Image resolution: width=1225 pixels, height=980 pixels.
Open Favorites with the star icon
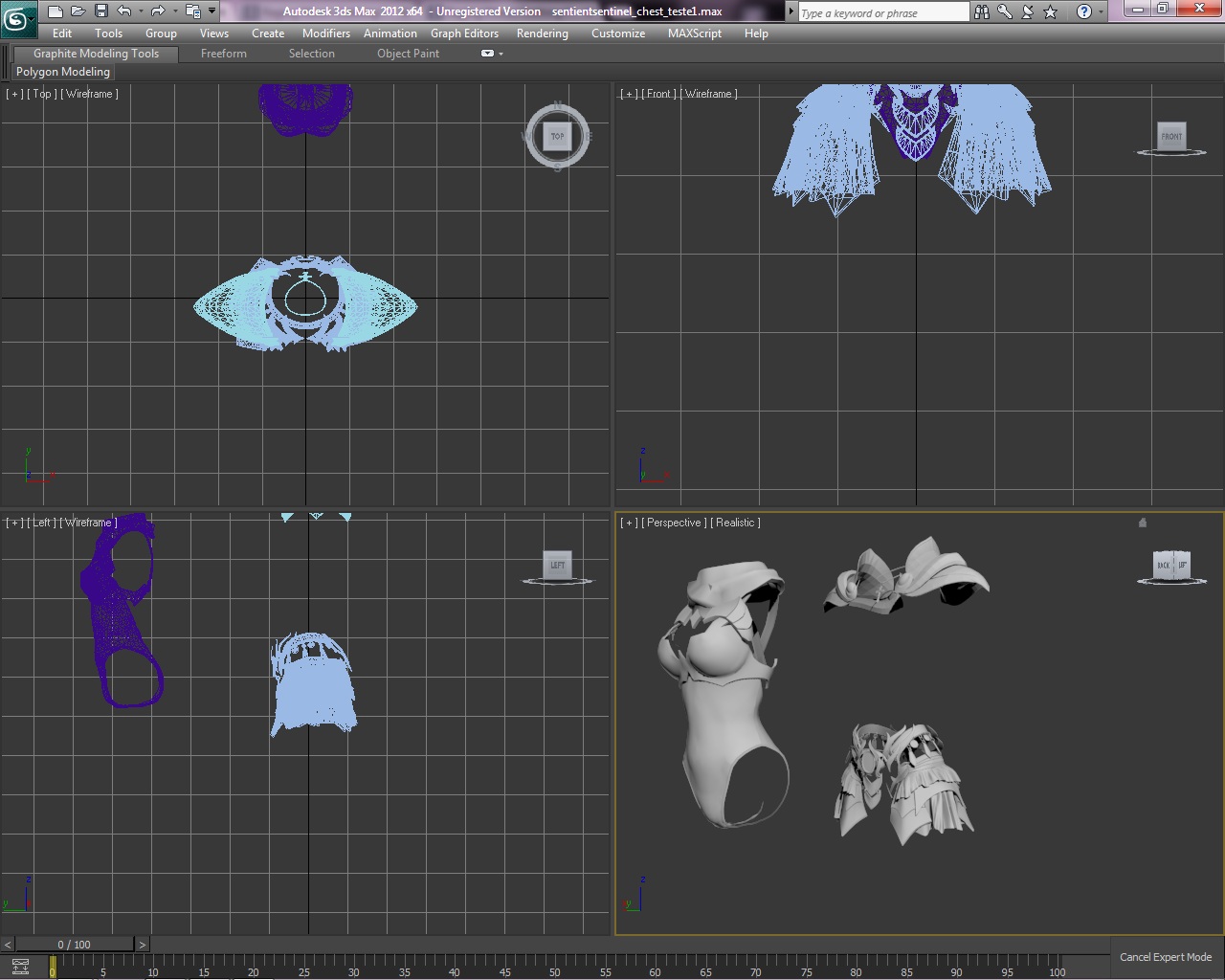[x=1051, y=11]
